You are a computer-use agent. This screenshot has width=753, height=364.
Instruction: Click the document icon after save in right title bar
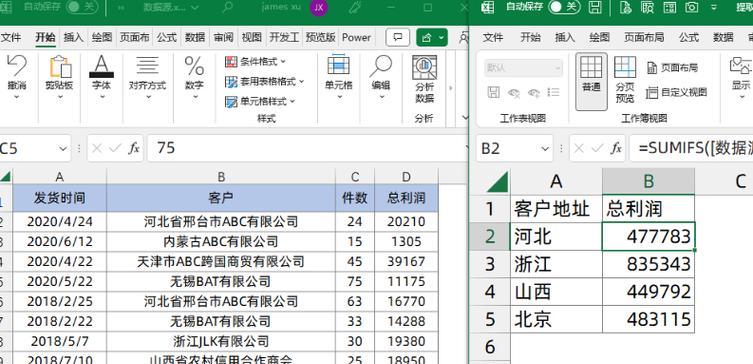pyautogui.click(x=625, y=7)
